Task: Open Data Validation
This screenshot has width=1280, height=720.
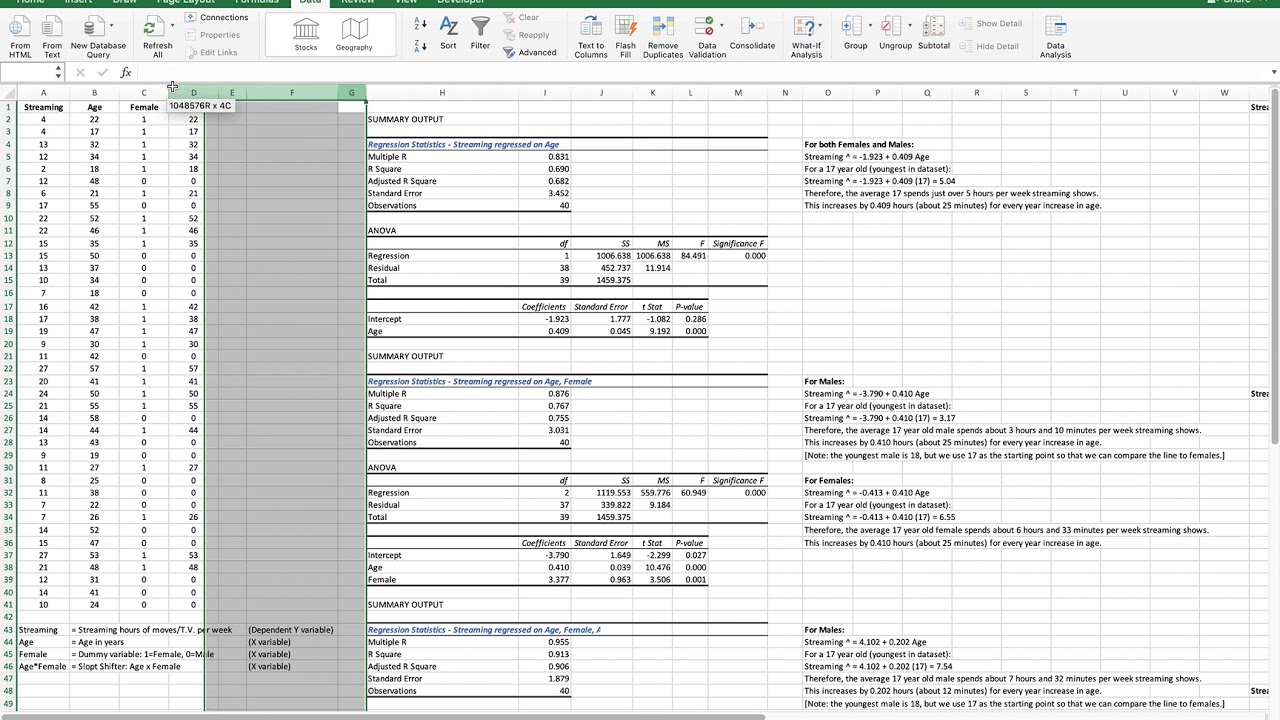Action: click(704, 37)
